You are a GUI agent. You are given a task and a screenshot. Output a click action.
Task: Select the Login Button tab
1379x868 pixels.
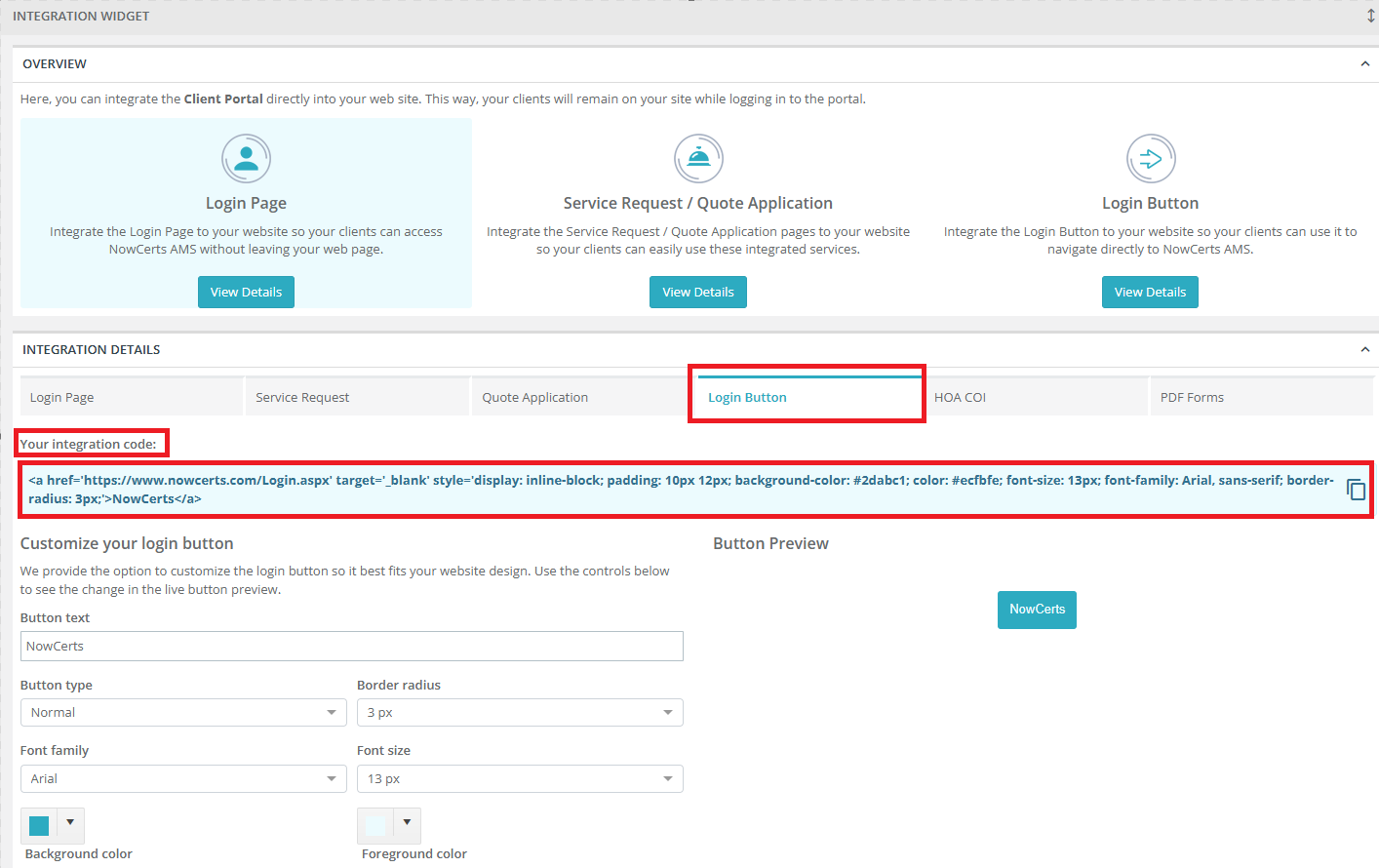tap(809, 397)
